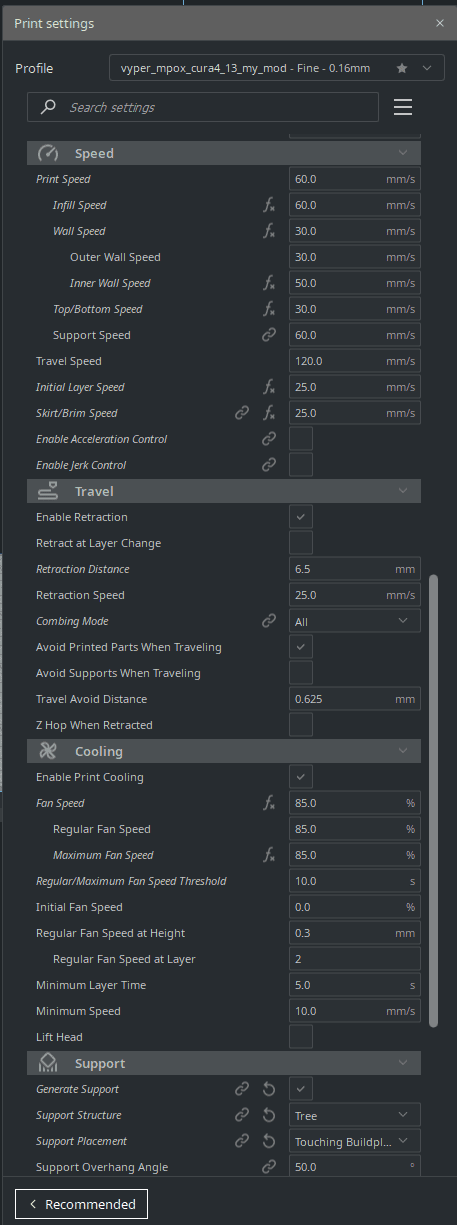Click the link icon beside Enable Jerk Control
This screenshot has width=457, height=1225.
coord(268,465)
